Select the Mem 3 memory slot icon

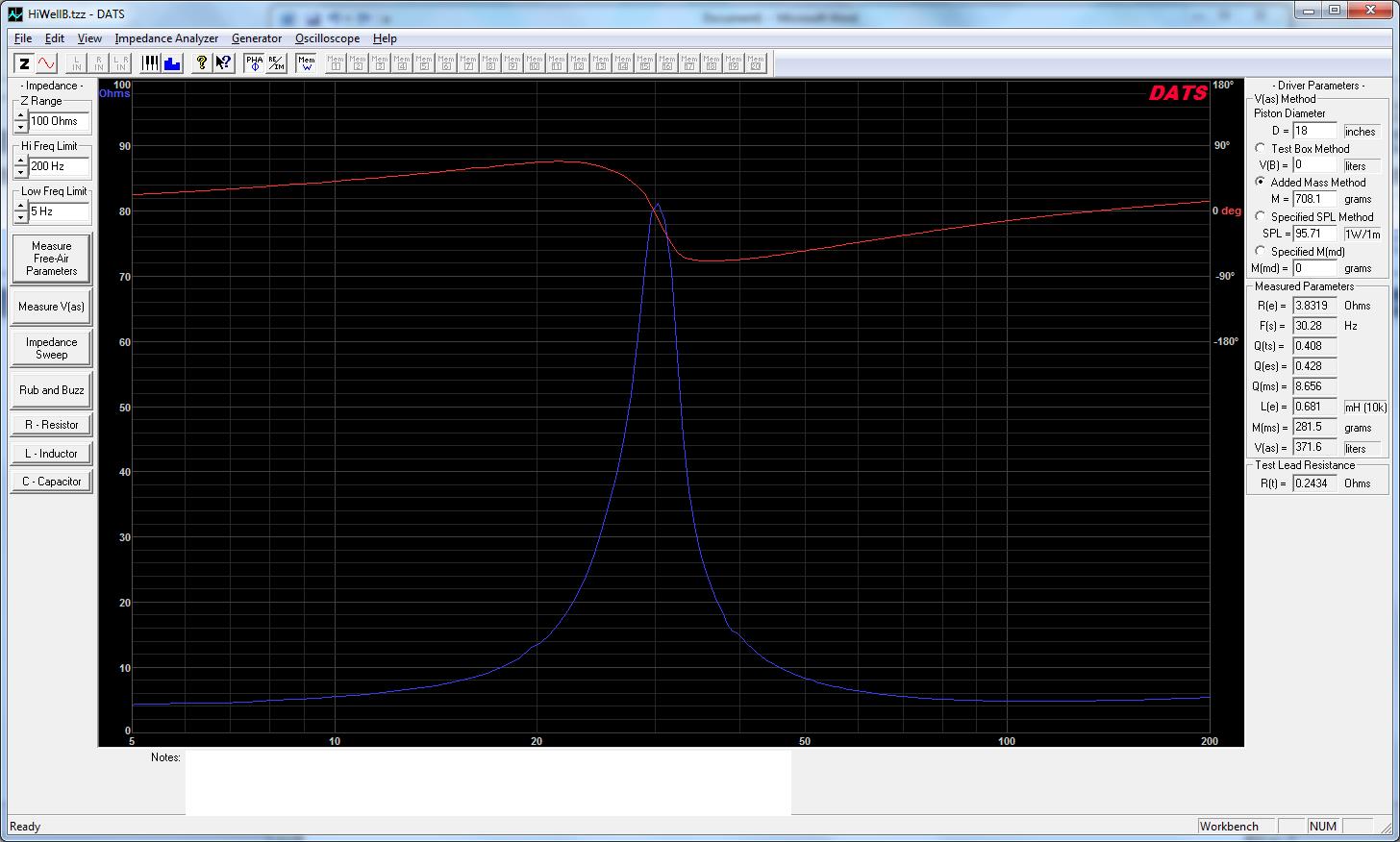380,63
